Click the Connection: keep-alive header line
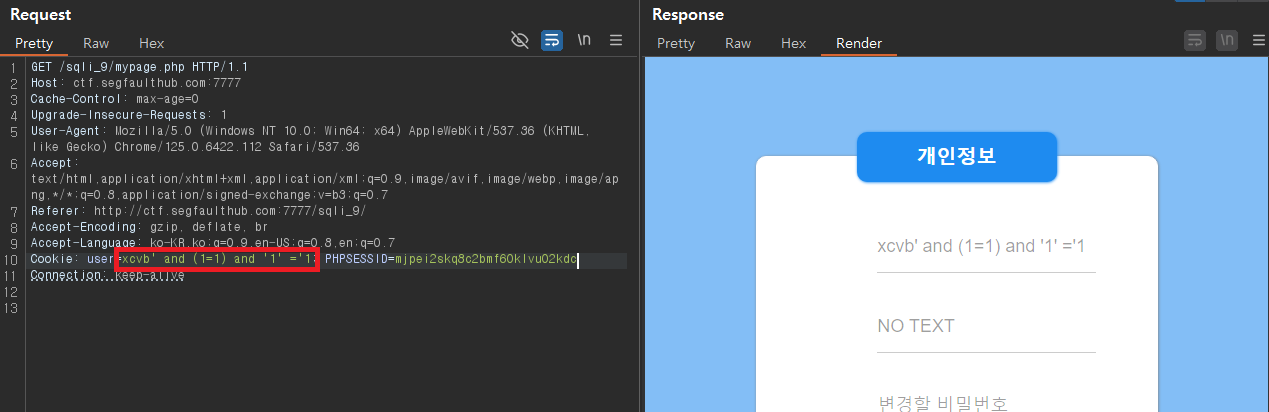This screenshot has width=1269, height=412. 107,275
